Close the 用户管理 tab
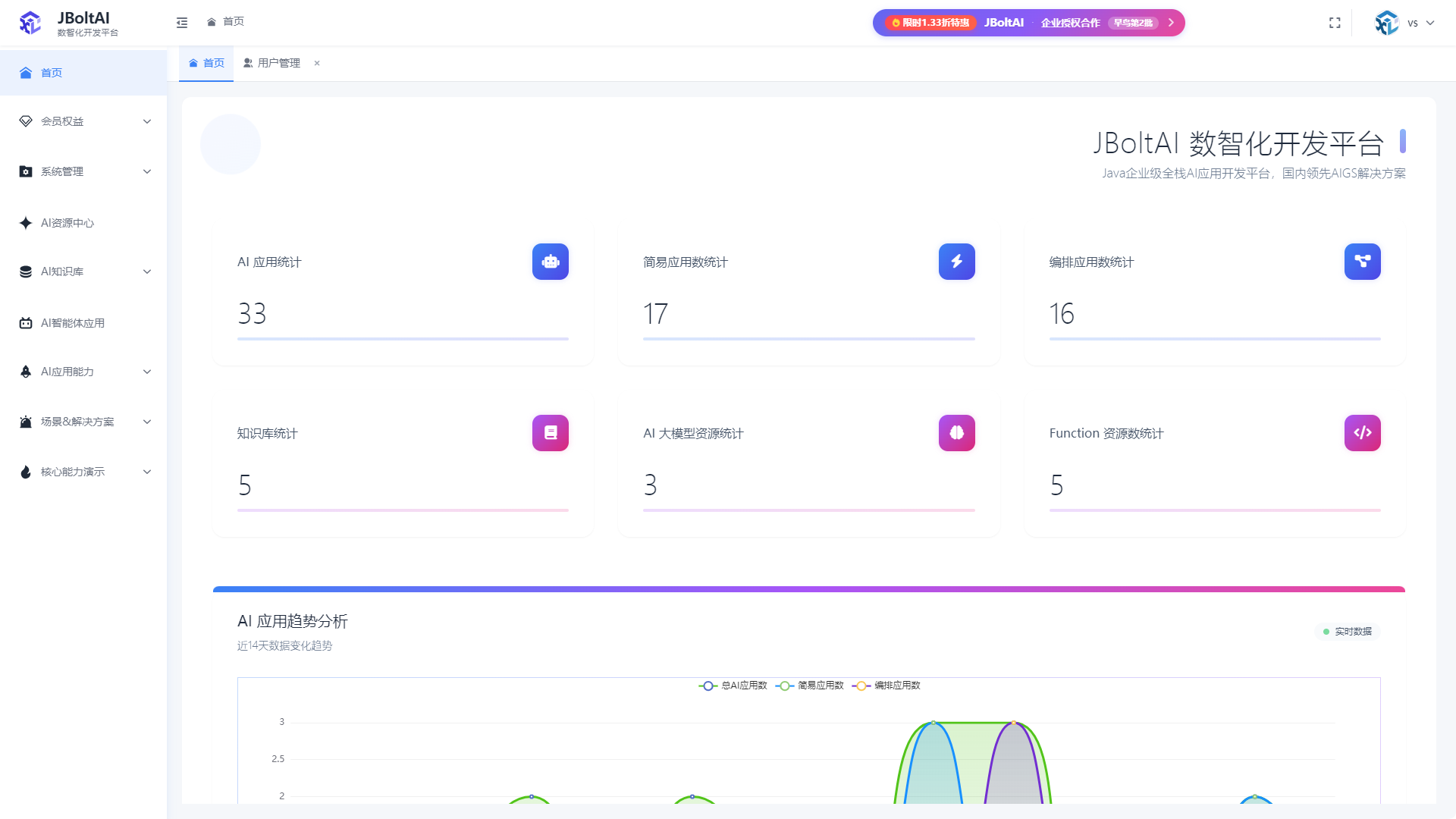This screenshot has width=1456, height=819. [x=317, y=63]
